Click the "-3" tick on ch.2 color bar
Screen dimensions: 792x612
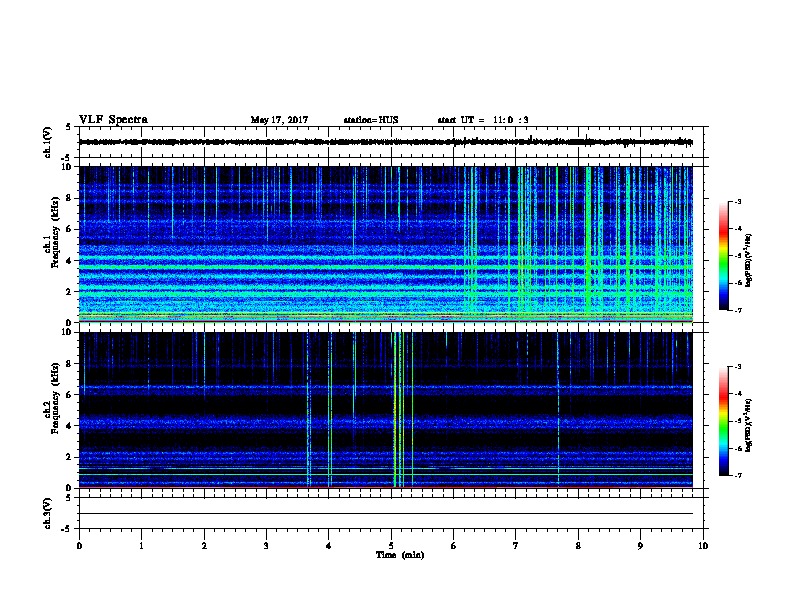point(737,367)
